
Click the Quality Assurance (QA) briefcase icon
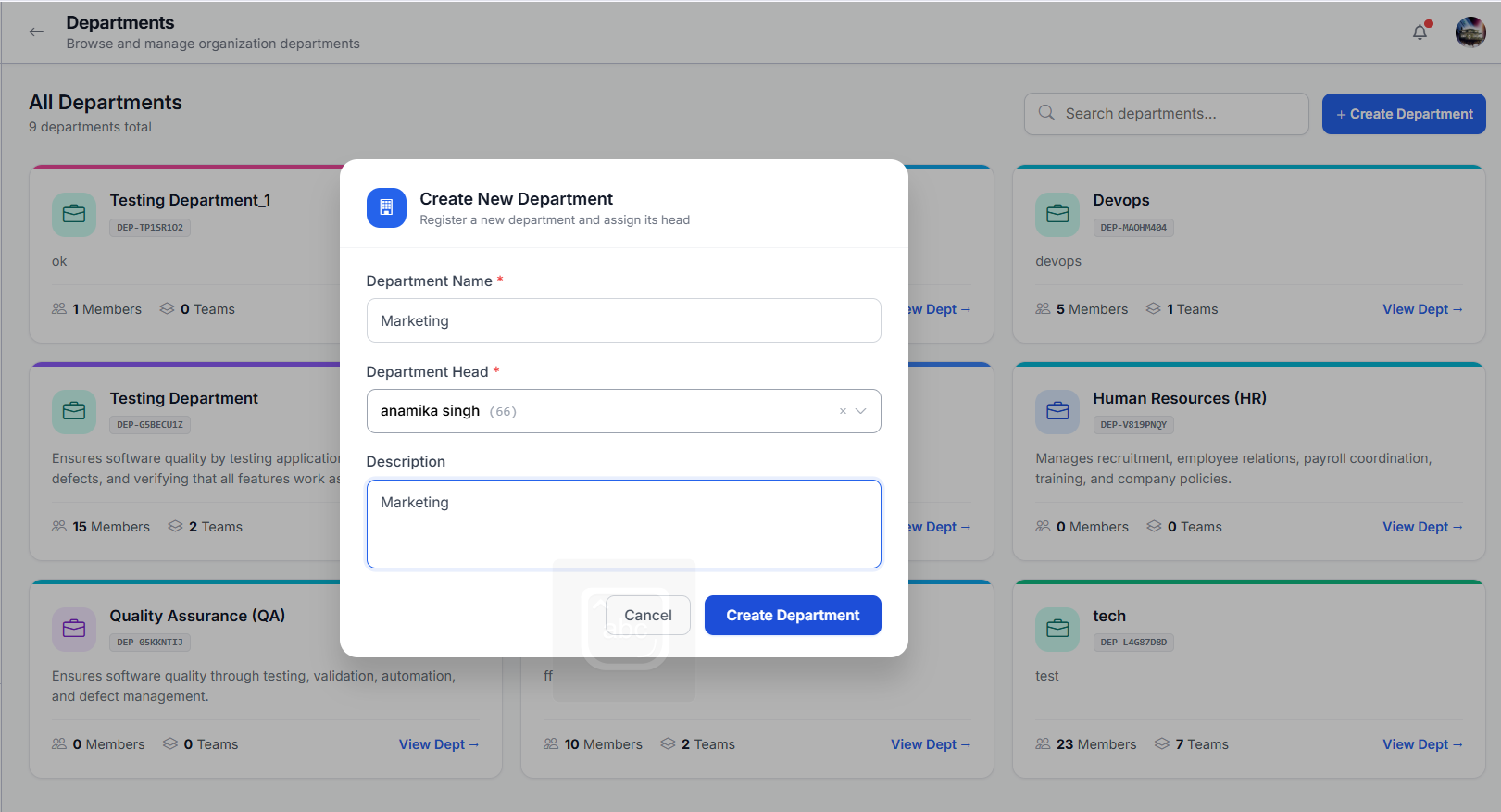74,630
